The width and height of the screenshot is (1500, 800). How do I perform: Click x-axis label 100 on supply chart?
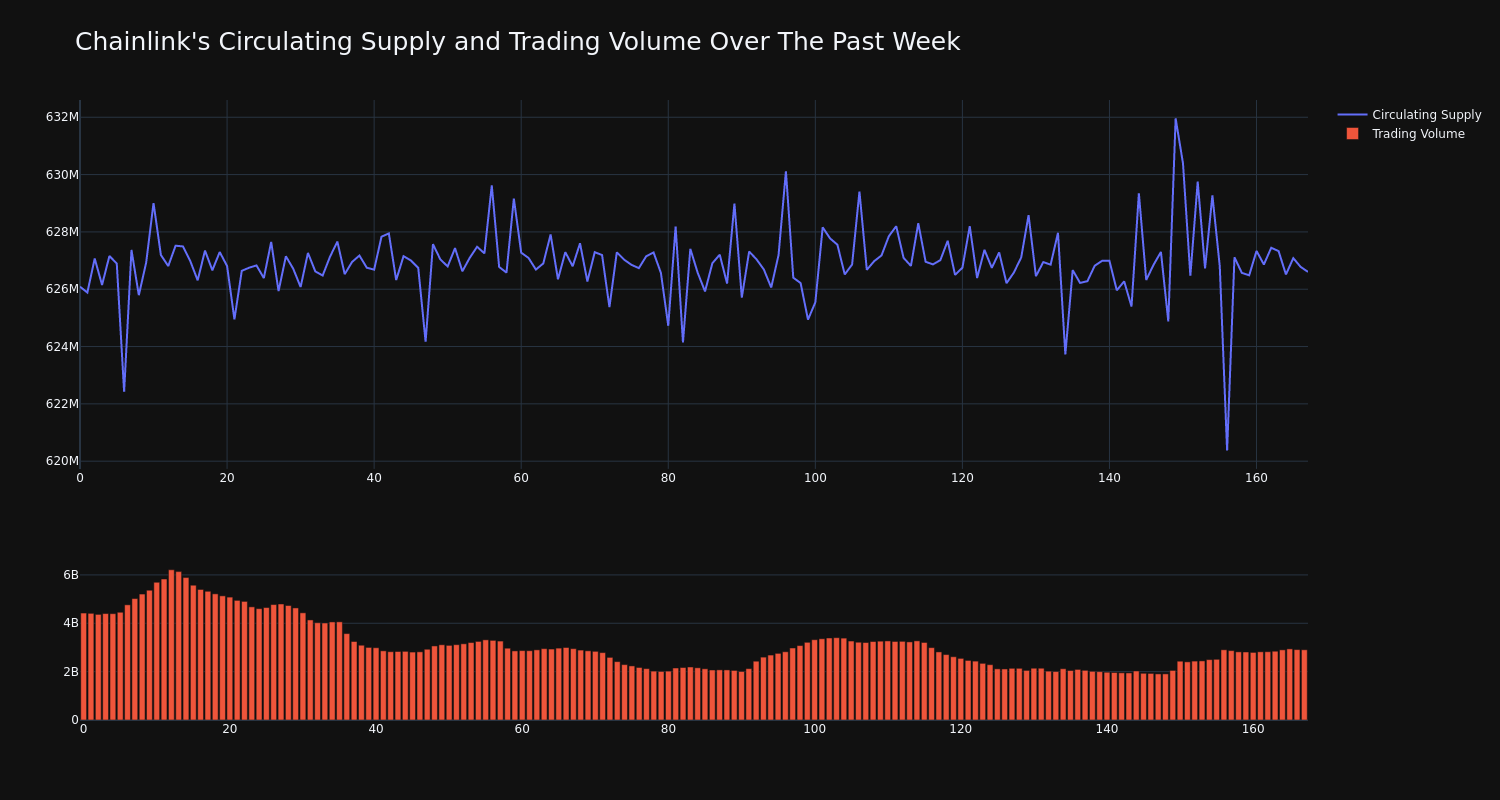click(x=815, y=478)
